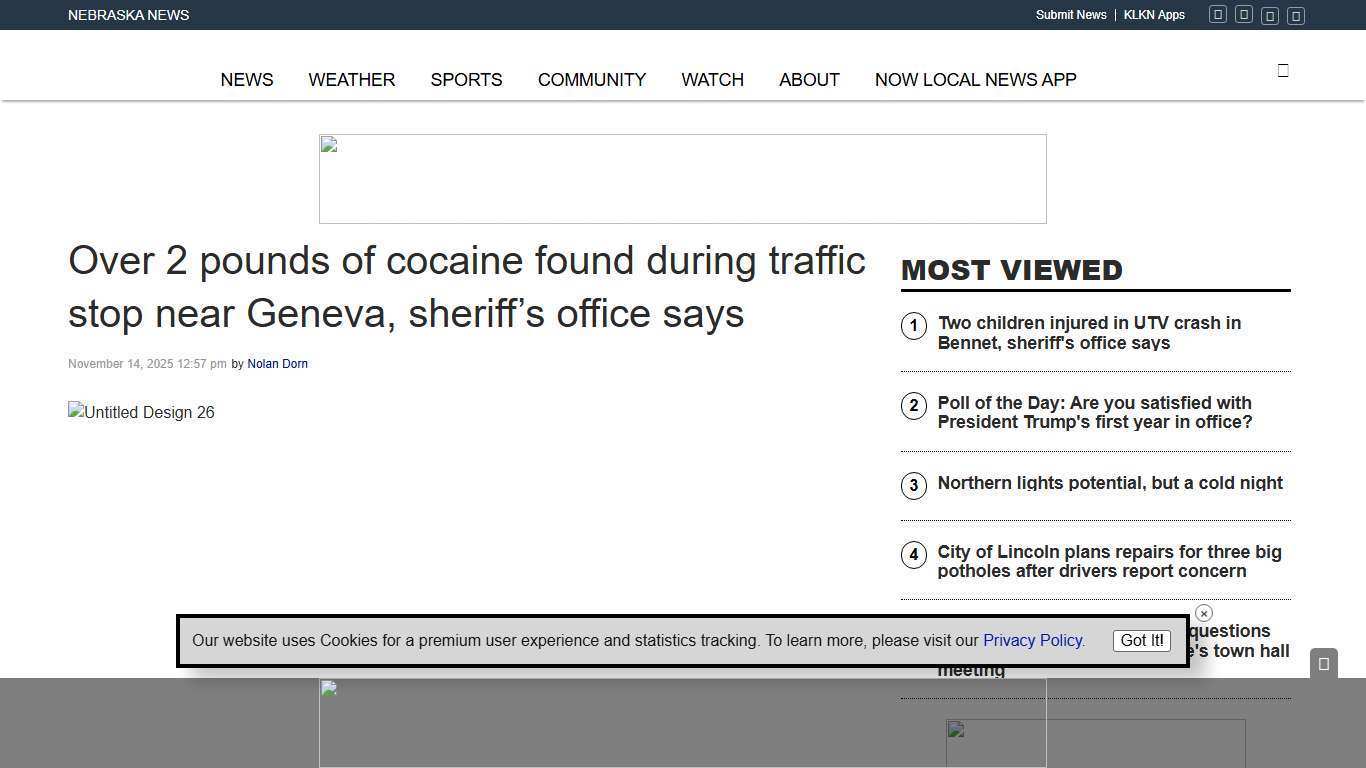Open the Privacy Policy link
This screenshot has width=1366, height=768.
(x=1033, y=641)
